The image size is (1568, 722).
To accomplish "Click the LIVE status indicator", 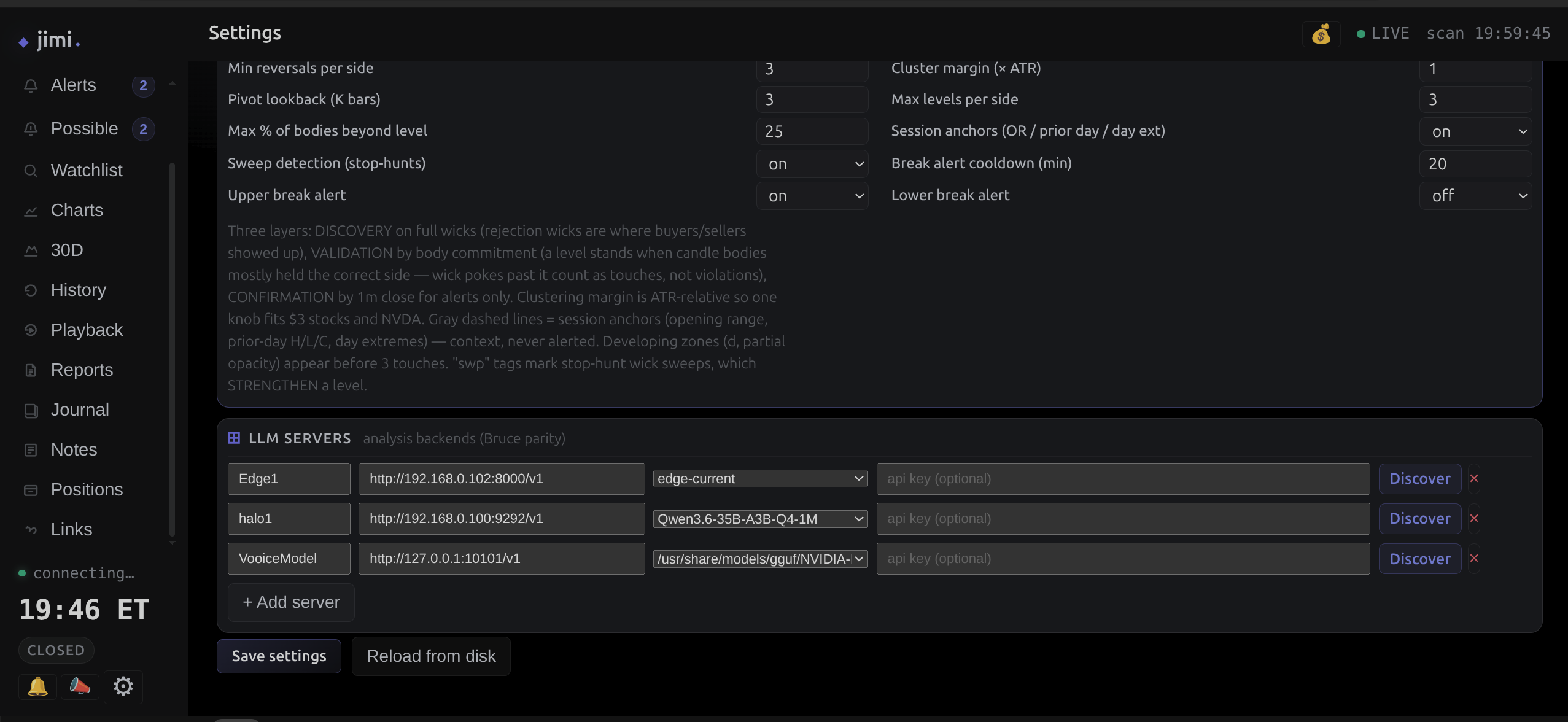I will 1383,34.
